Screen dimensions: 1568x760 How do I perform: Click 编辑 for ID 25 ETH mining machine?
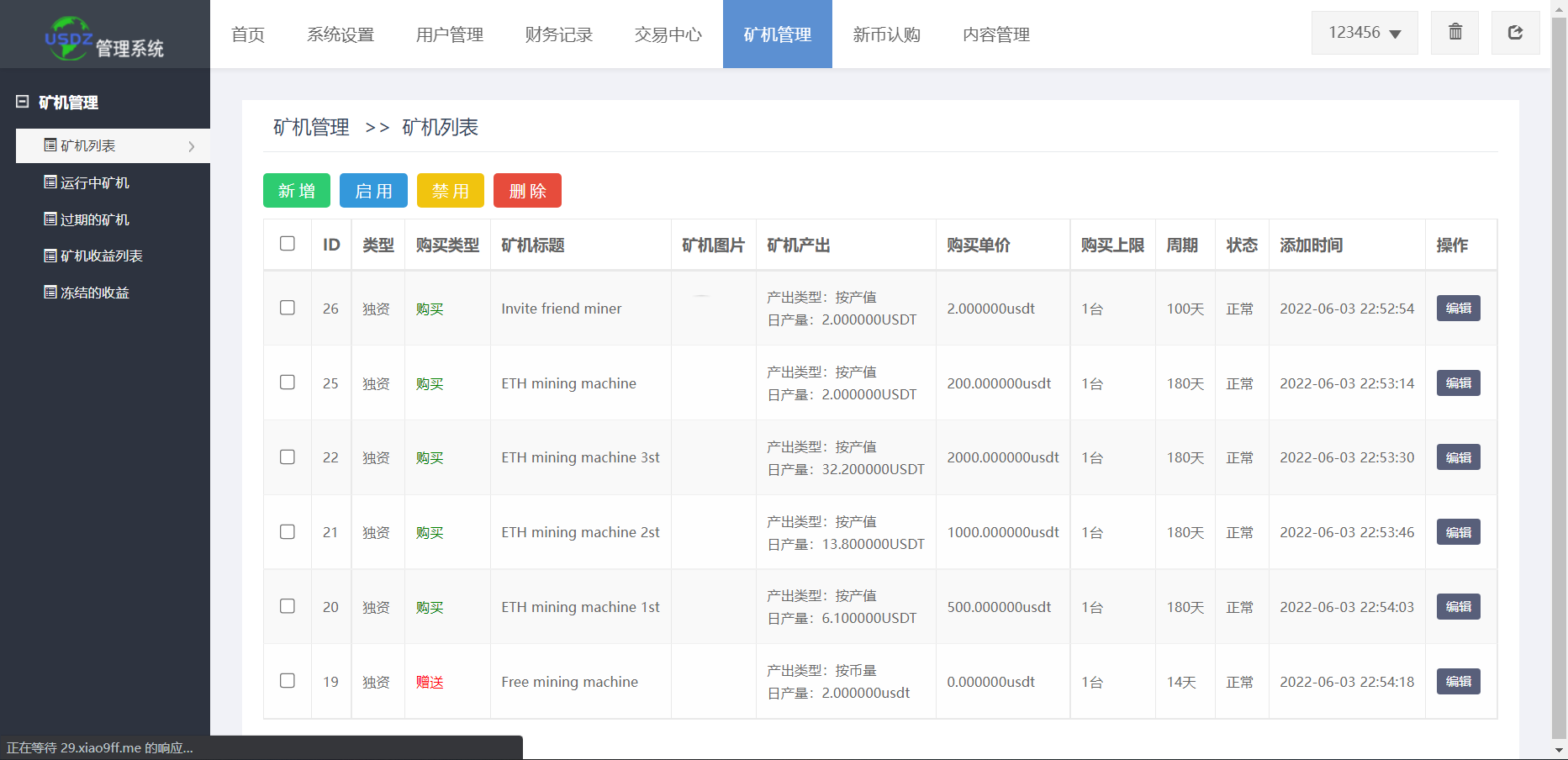pos(1459,383)
